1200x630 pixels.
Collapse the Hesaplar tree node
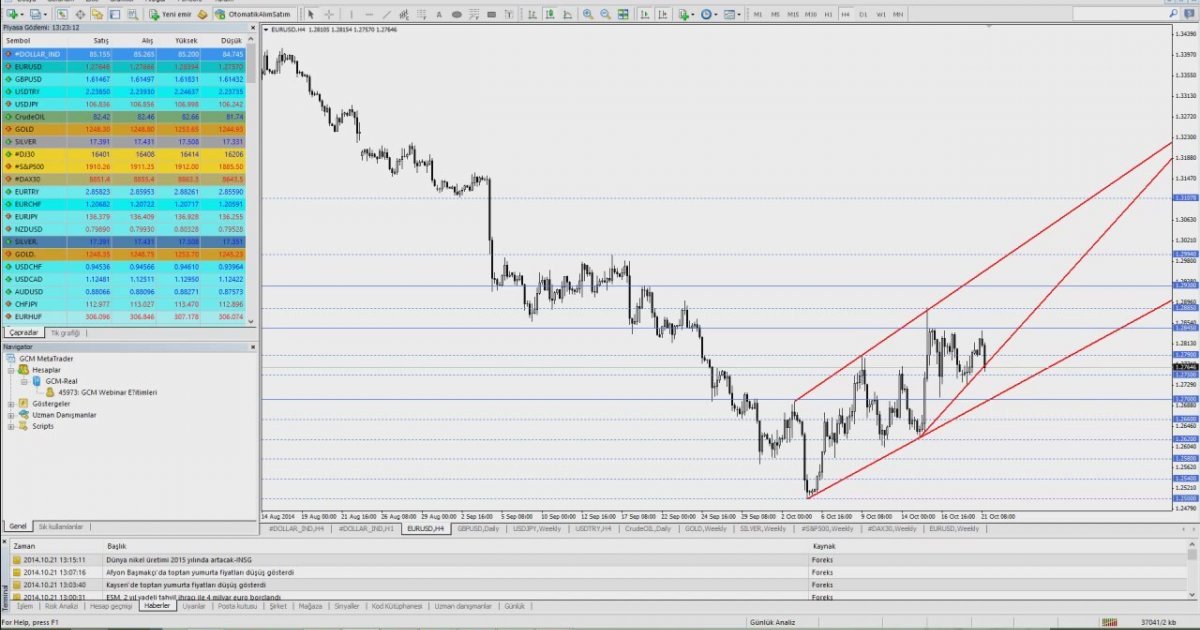click(x=11, y=369)
